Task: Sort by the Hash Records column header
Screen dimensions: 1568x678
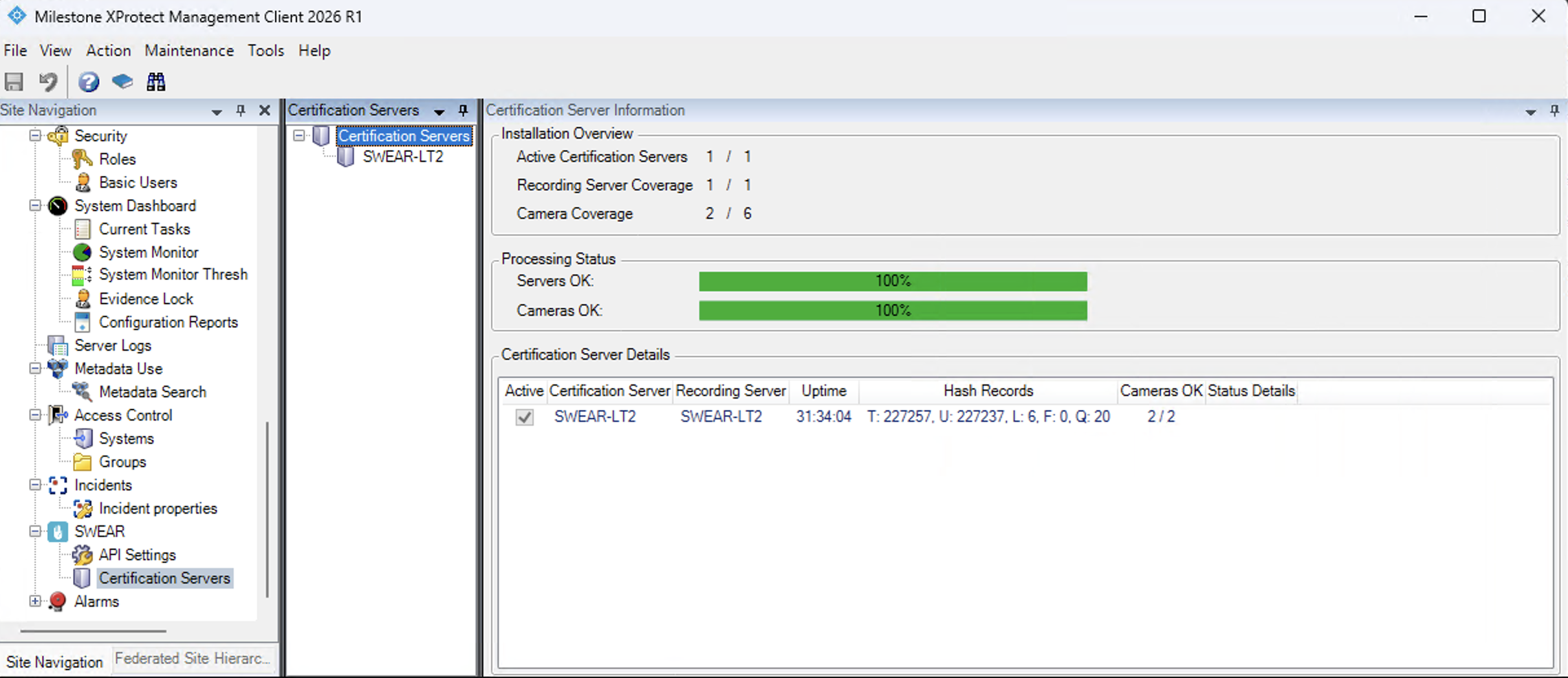Action: (988, 391)
